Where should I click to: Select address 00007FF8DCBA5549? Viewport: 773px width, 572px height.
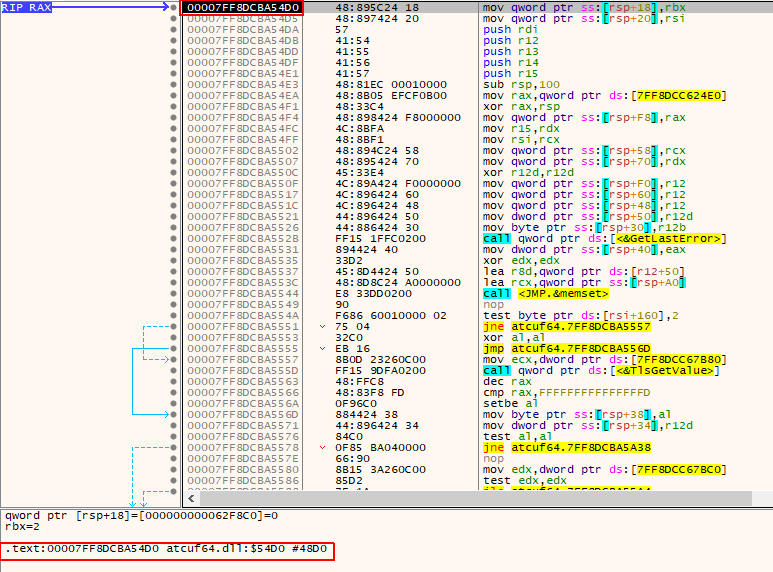(x=243, y=304)
